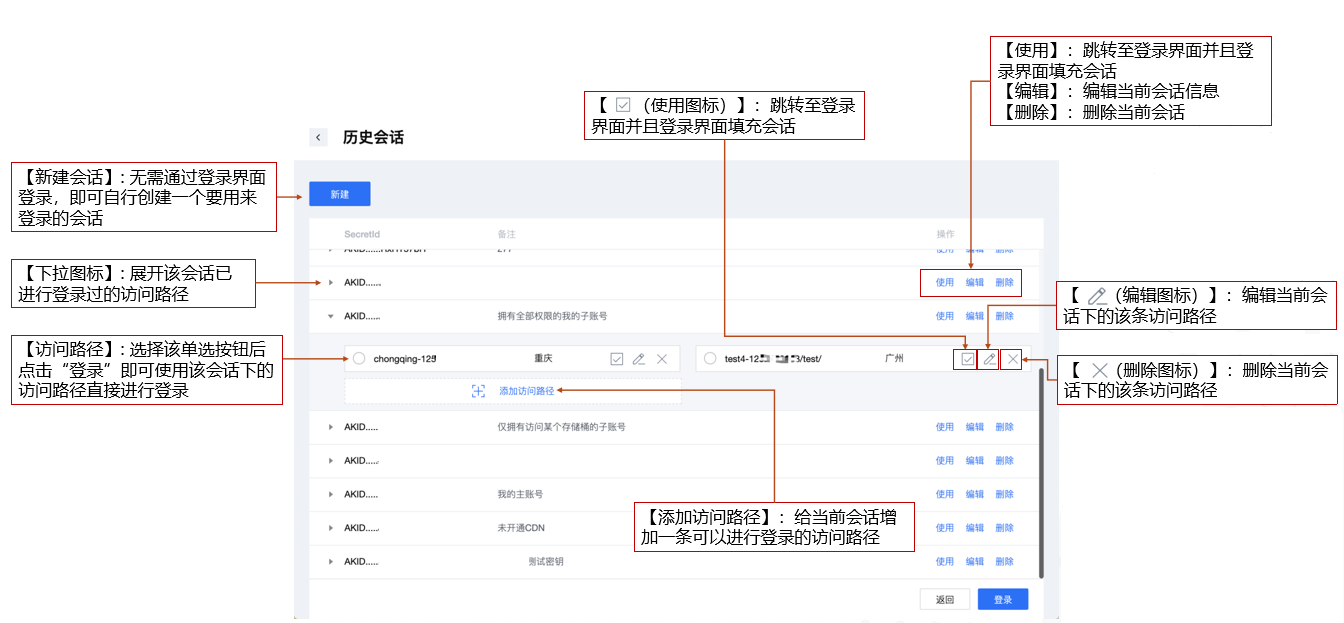1344x623 pixels.
Task: Click the use (checkmark) icon for test4 path
Action: 967,359
